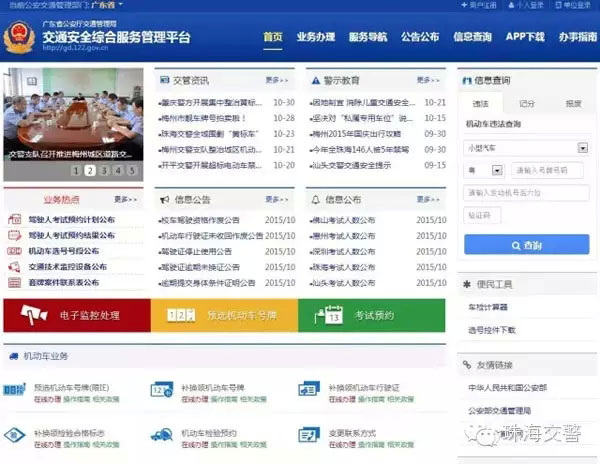Click 更多 in 信息公告 section
This screenshot has height=464, width=600.
coord(277,199)
